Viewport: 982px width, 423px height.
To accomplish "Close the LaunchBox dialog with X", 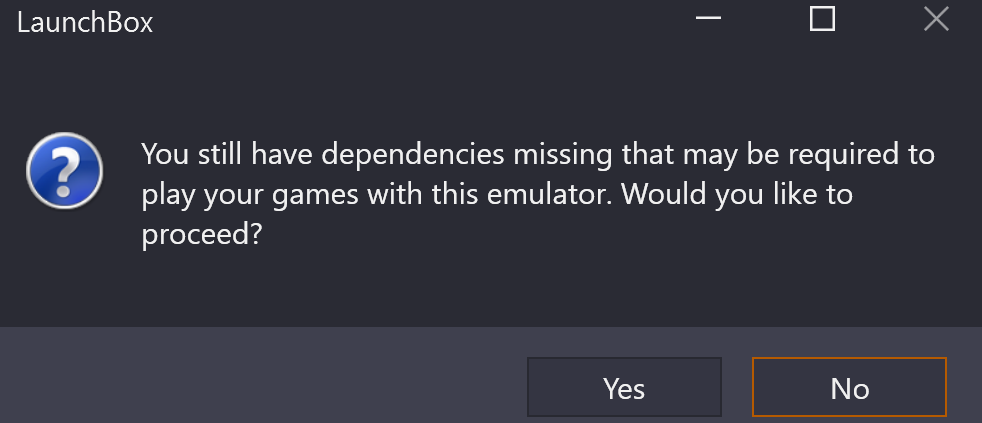I will (936, 19).
